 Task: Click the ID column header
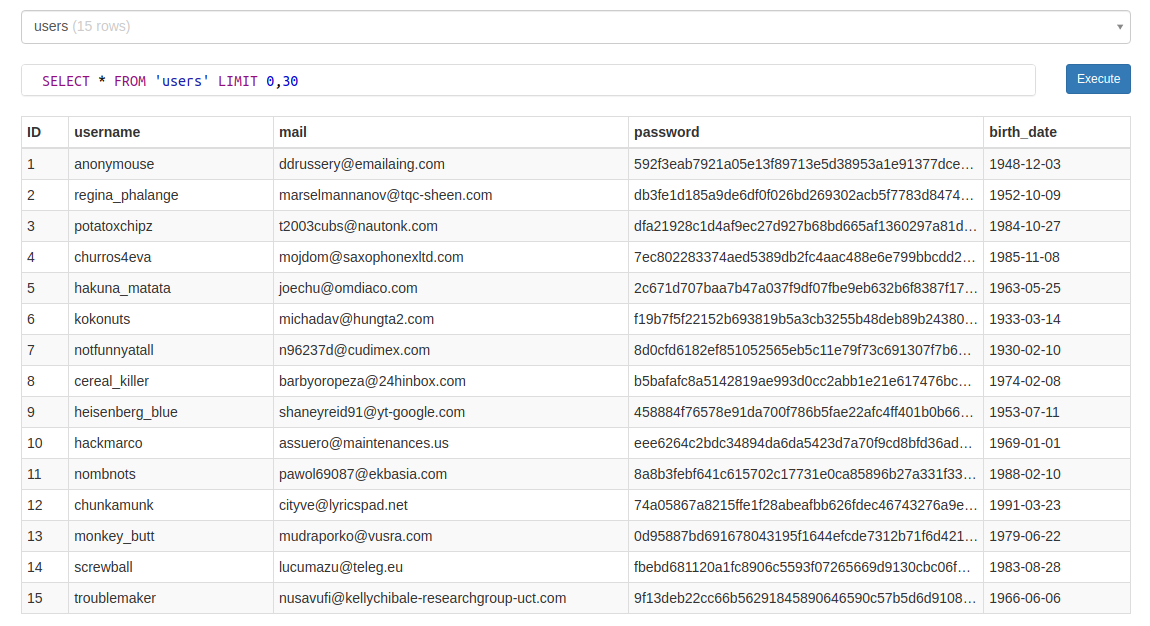(34, 132)
